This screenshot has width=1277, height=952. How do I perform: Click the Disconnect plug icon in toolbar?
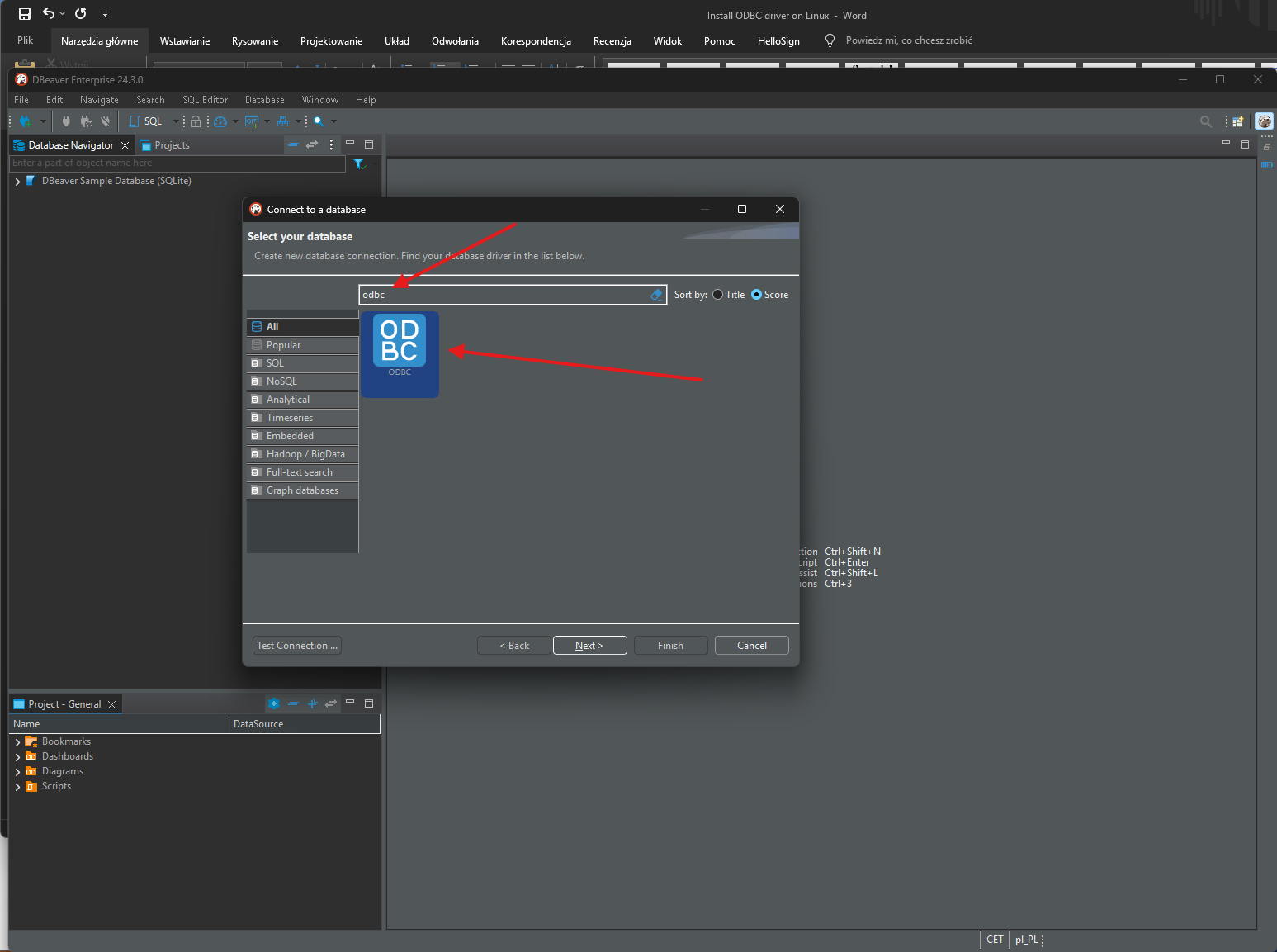[106, 121]
